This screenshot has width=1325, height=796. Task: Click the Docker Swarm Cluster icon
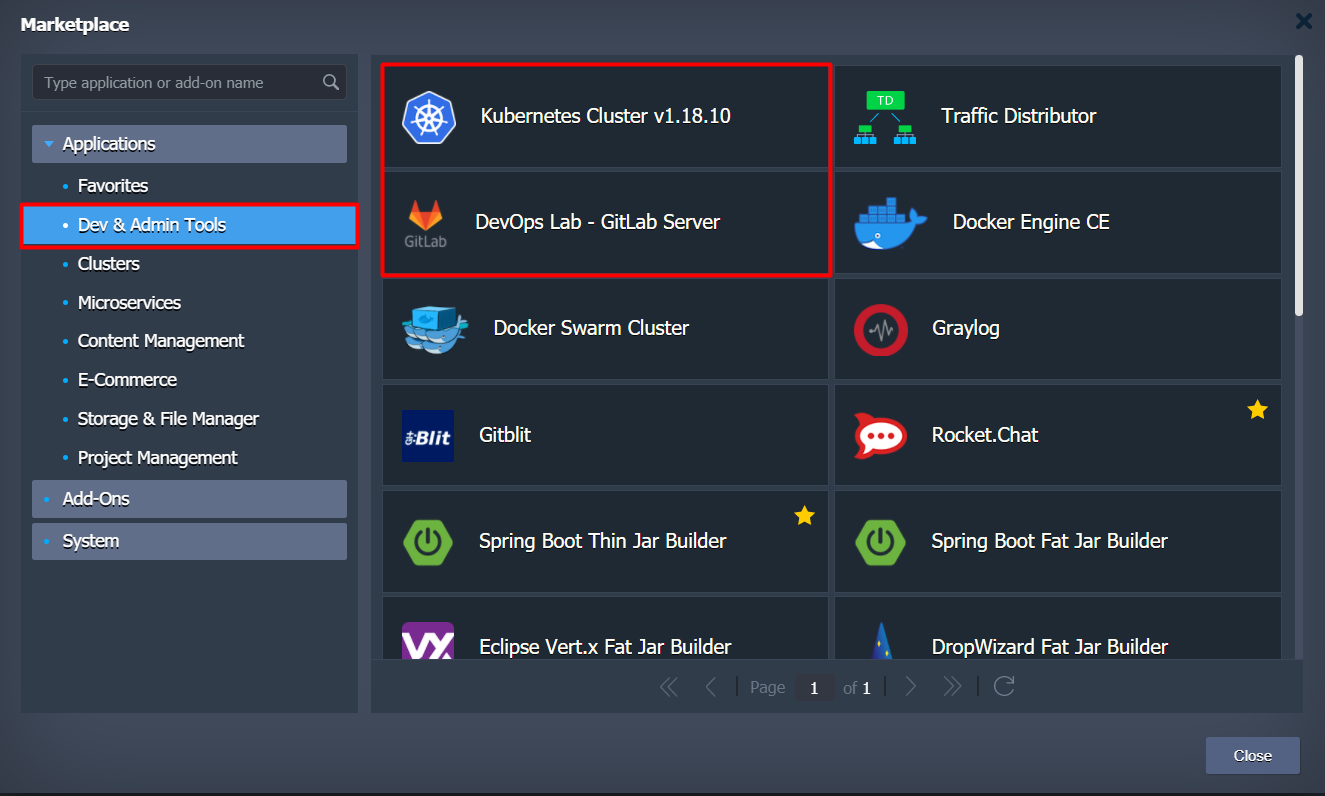coord(435,329)
